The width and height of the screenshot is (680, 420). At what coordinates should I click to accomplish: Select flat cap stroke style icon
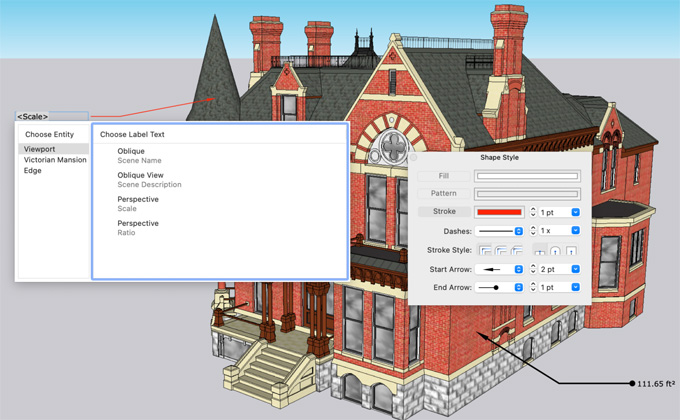[x=539, y=250]
